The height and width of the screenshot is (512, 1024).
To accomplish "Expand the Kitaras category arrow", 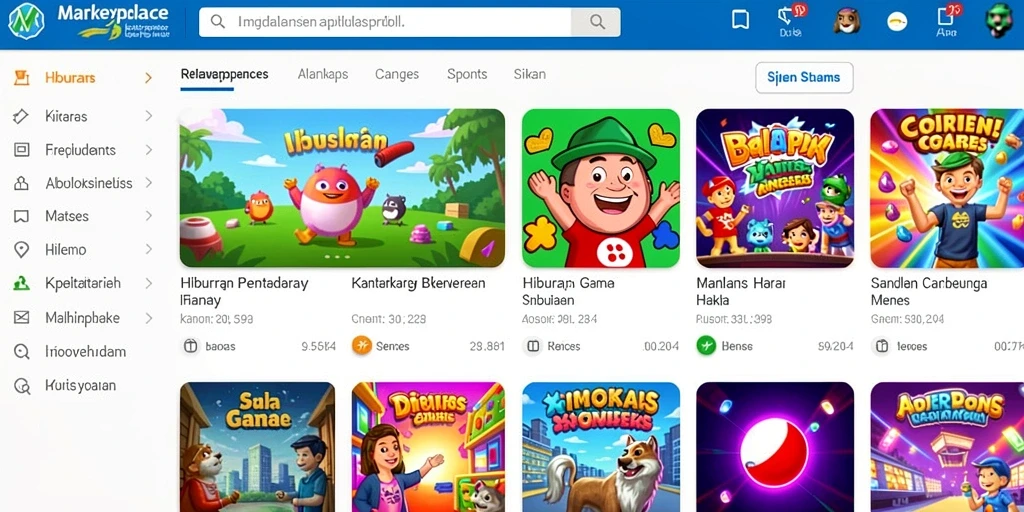I will coord(148,116).
